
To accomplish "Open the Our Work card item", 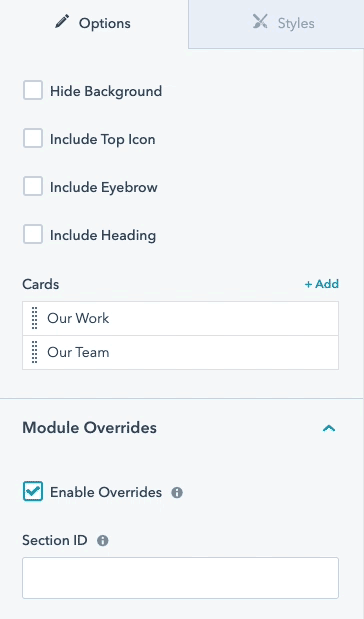I will [x=180, y=319].
